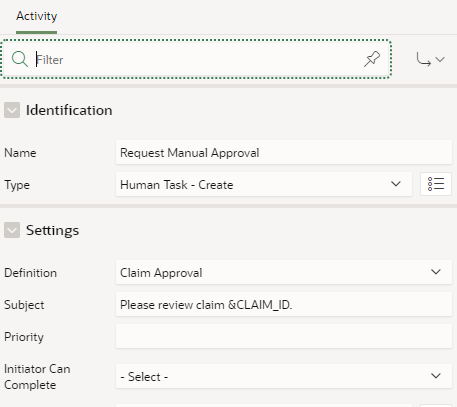Screen dimensions: 457x407
Task: Open the Definition dropdown Claim Approval
Action: click(x=284, y=272)
